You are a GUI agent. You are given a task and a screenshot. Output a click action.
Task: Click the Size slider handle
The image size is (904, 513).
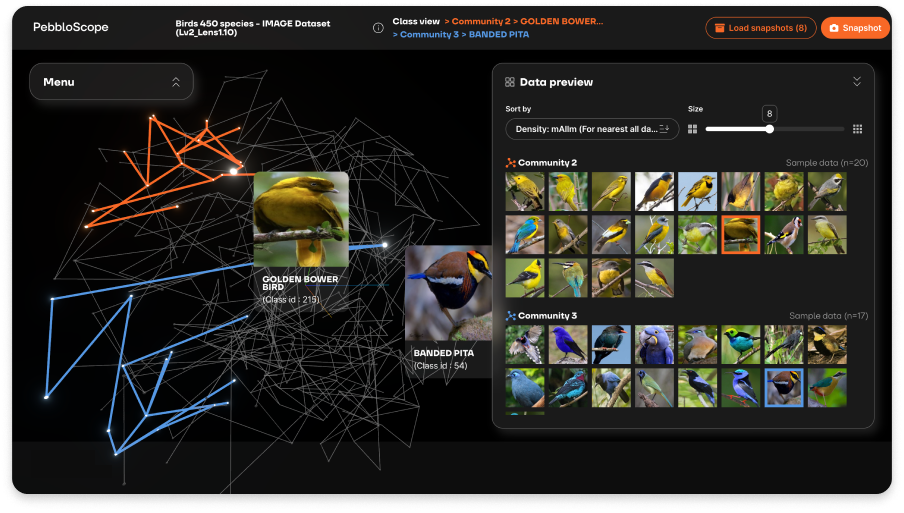tap(769, 129)
